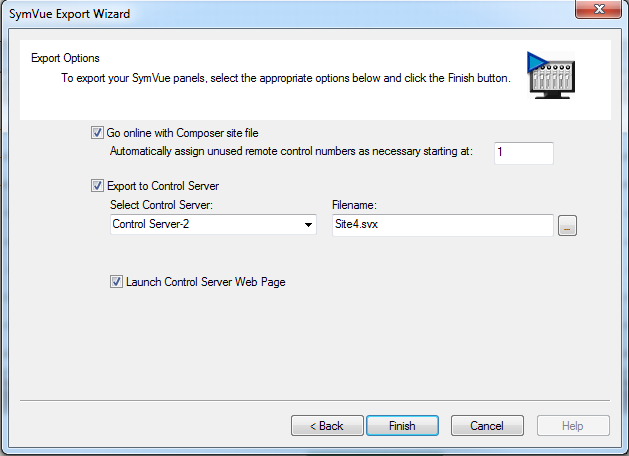Click Finish to export panels

point(402,426)
